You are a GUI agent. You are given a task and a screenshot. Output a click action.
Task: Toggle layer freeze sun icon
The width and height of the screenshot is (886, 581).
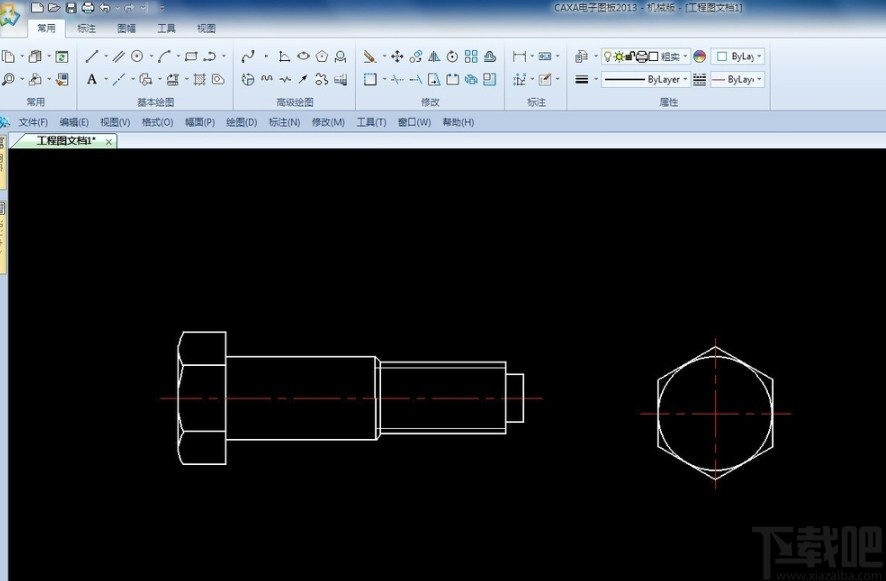point(619,56)
